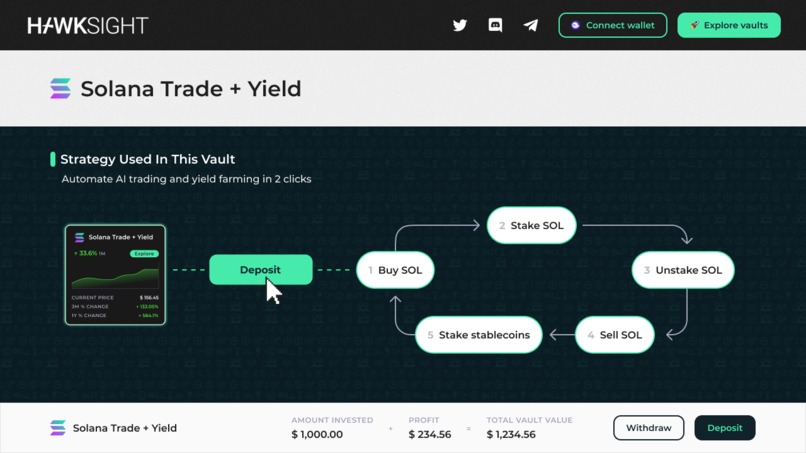The image size is (806, 453).
Task: Click the green Deposit button in diagram
Action: coord(261,269)
